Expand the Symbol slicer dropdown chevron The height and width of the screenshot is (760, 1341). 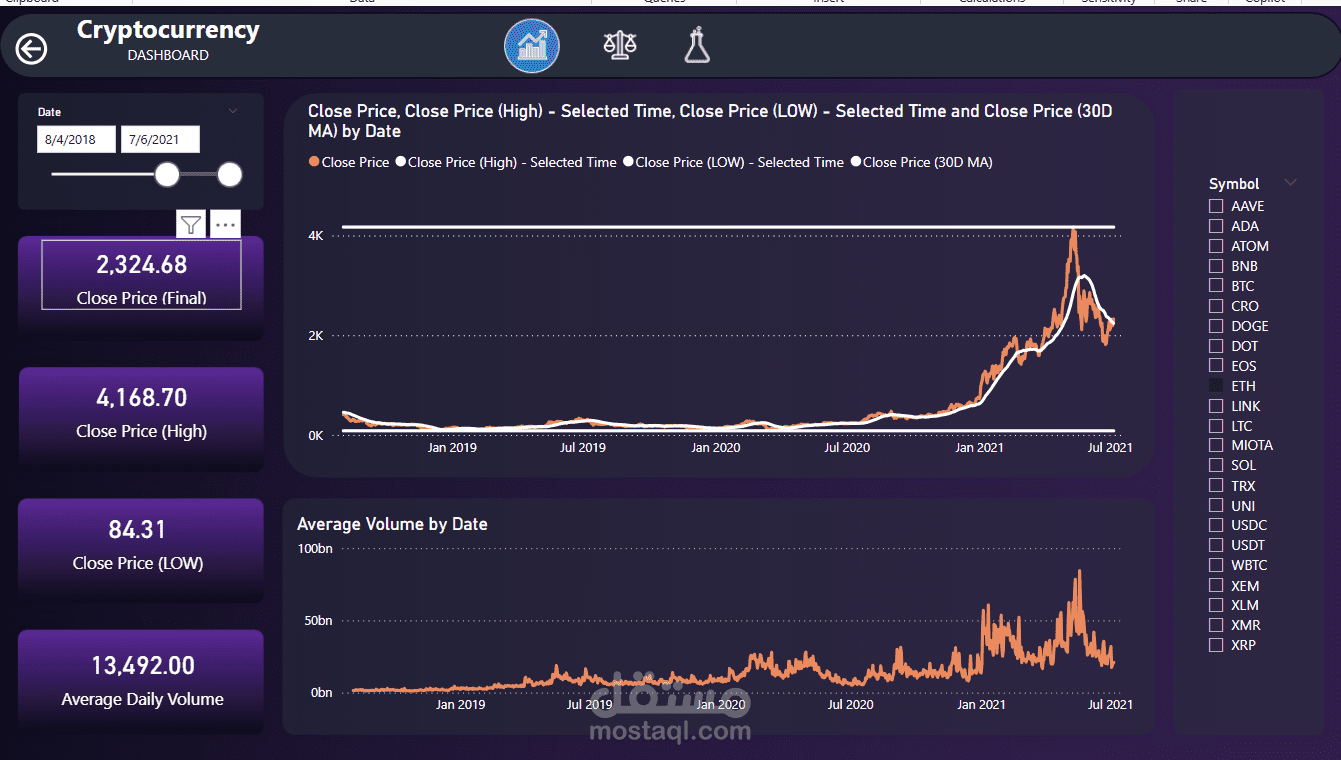click(x=1290, y=183)
